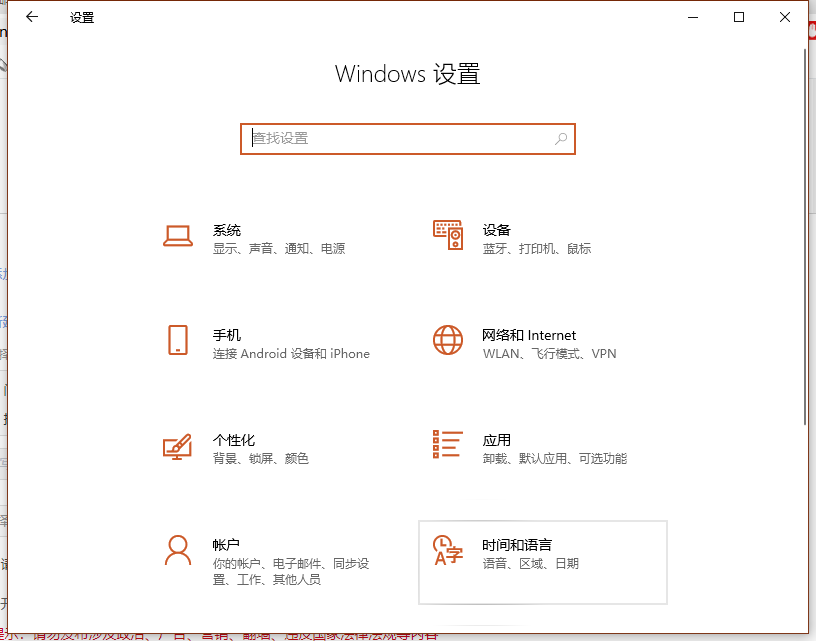816x641 pixels.
Task: Maximize the Settings window
Action: click(739, 17)
